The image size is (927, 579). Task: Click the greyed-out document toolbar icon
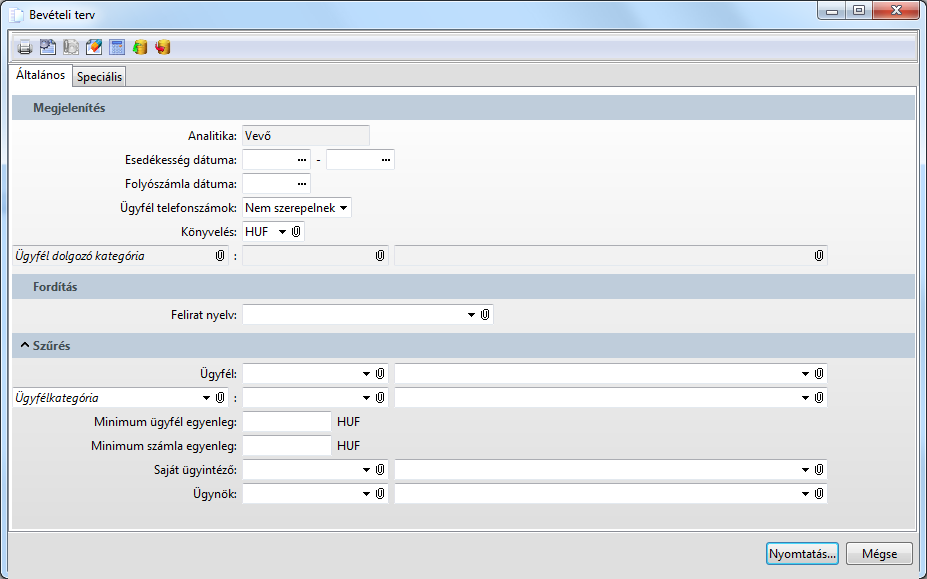71,47
